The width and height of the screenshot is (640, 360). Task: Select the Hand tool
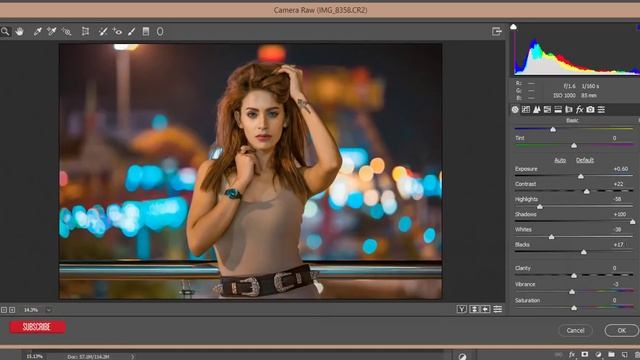(19, 31)
